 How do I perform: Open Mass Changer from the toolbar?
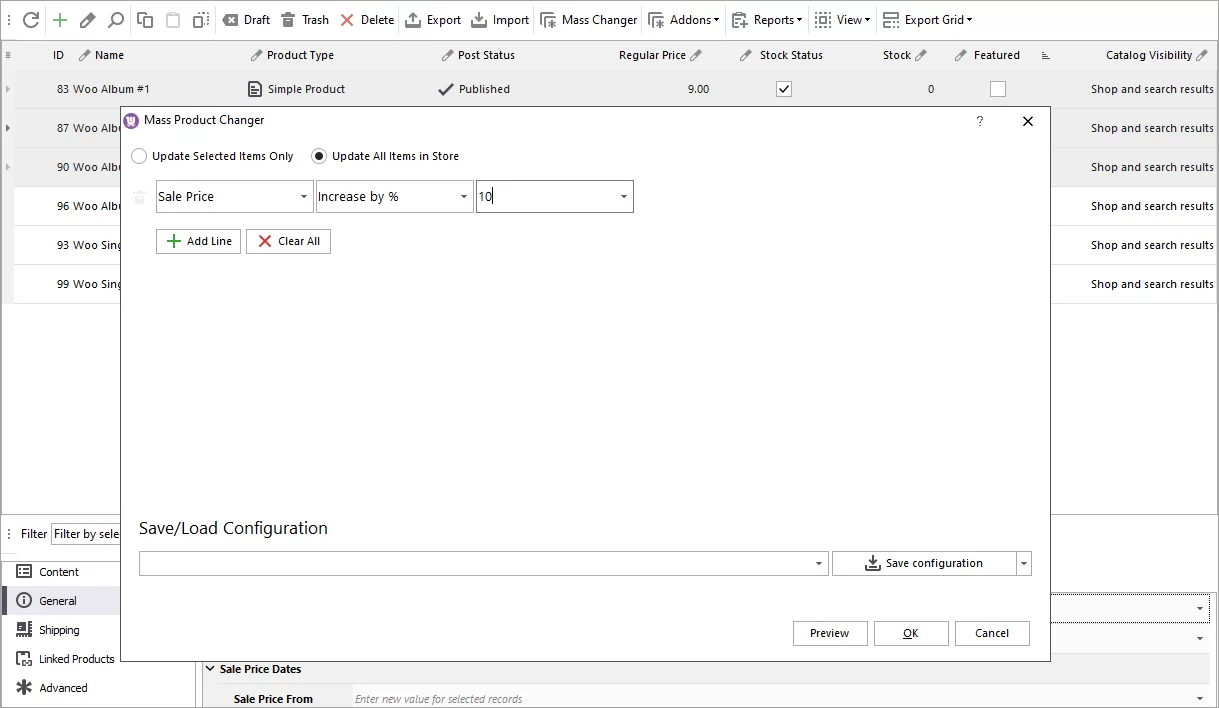588,20
